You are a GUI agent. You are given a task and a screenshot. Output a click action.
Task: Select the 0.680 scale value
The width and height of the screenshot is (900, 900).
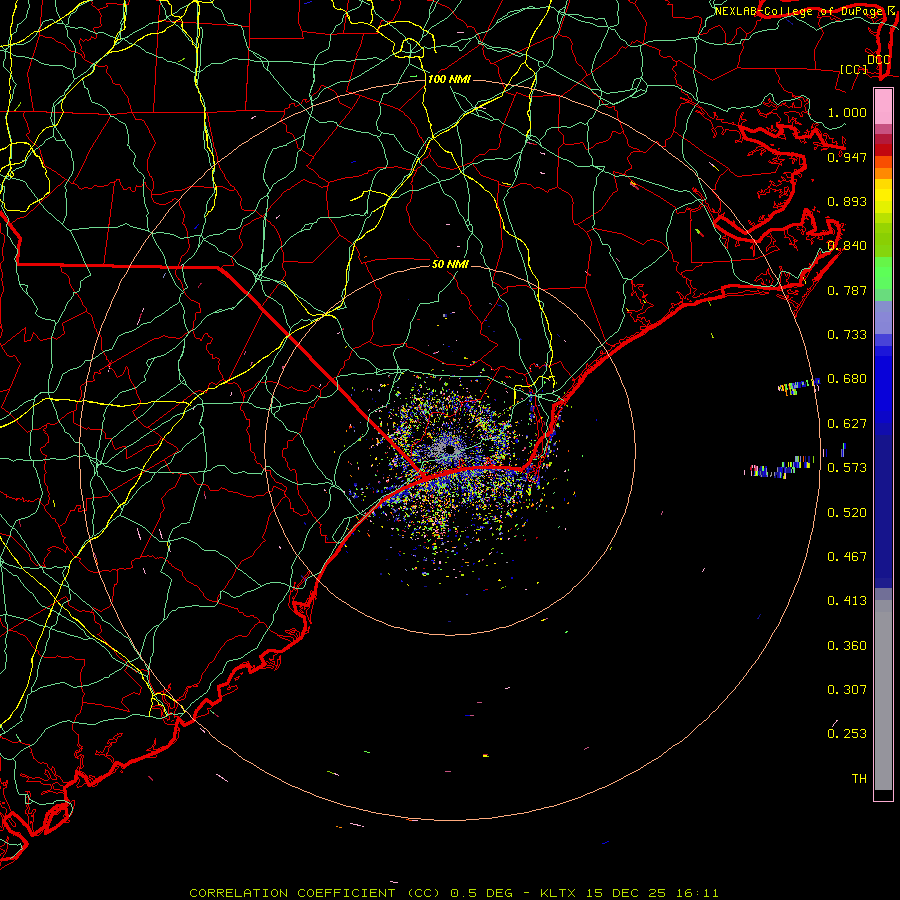(847, 379)
